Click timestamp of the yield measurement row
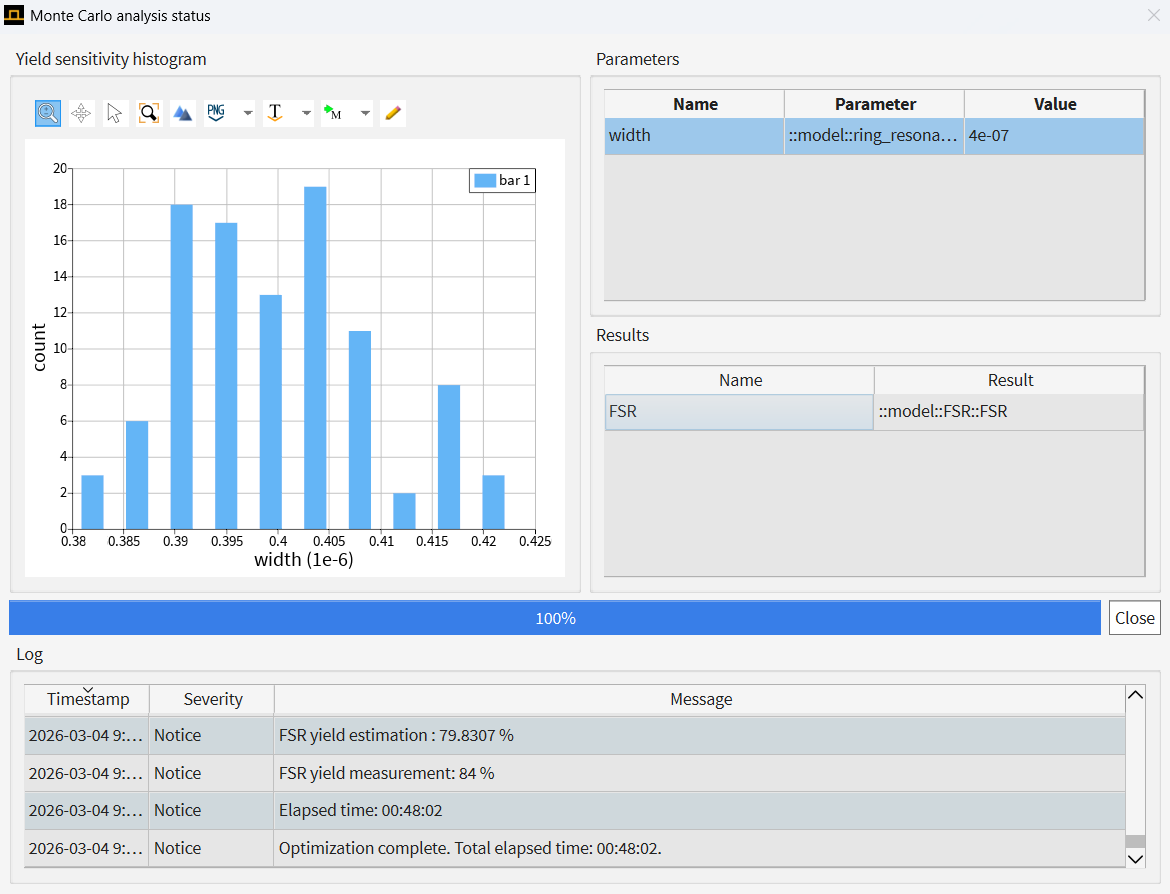This screenshot has width=1170, height=894. (87, 774)
